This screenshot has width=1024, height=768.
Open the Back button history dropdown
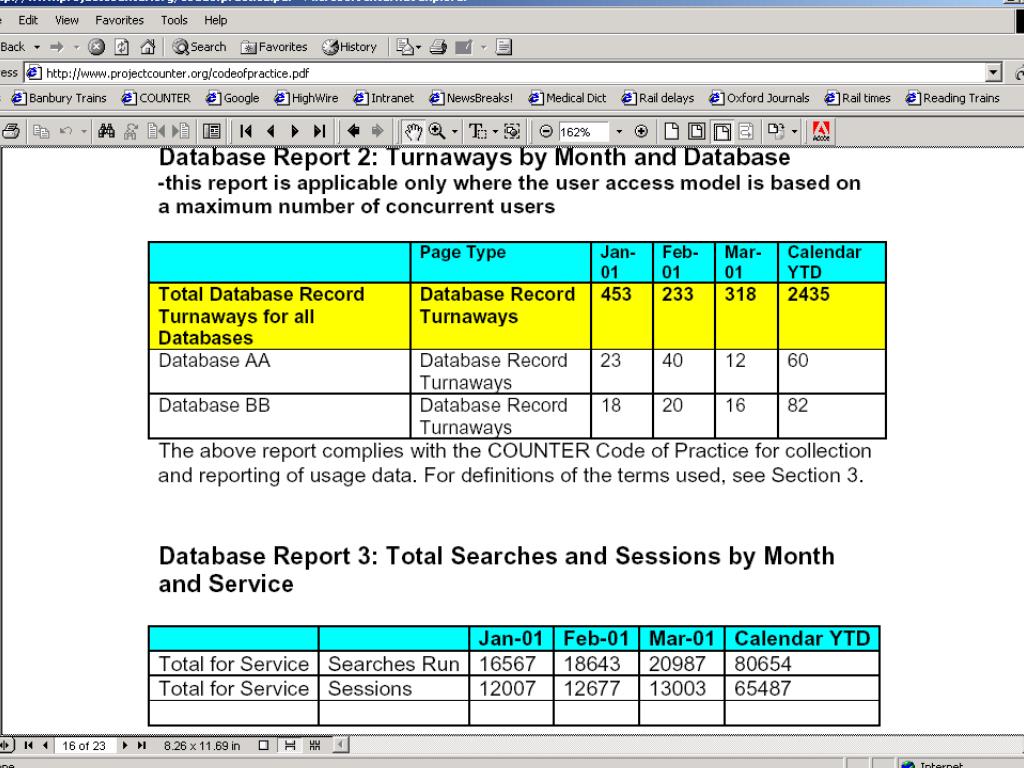(x=37, y=46)
